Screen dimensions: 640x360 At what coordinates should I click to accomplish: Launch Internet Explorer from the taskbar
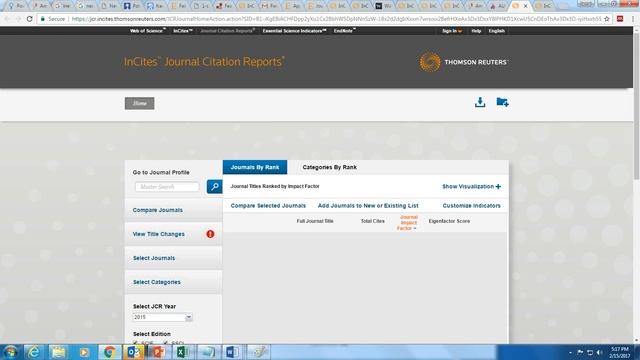(33, 352)
